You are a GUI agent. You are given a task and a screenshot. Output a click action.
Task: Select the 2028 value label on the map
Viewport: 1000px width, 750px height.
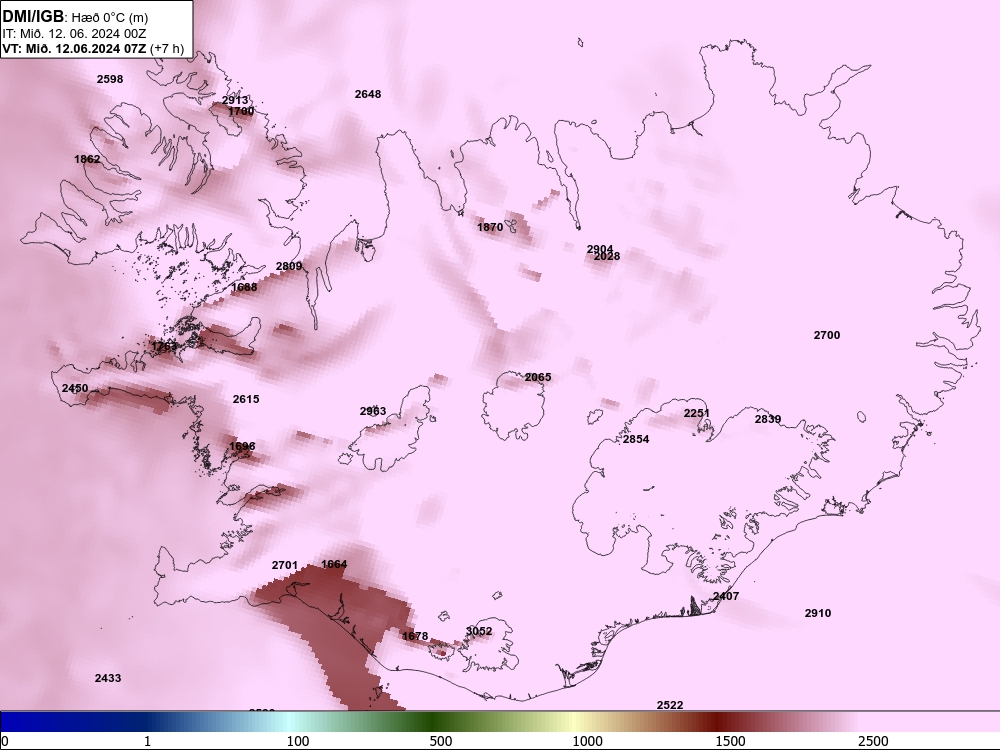click(607, 256)
